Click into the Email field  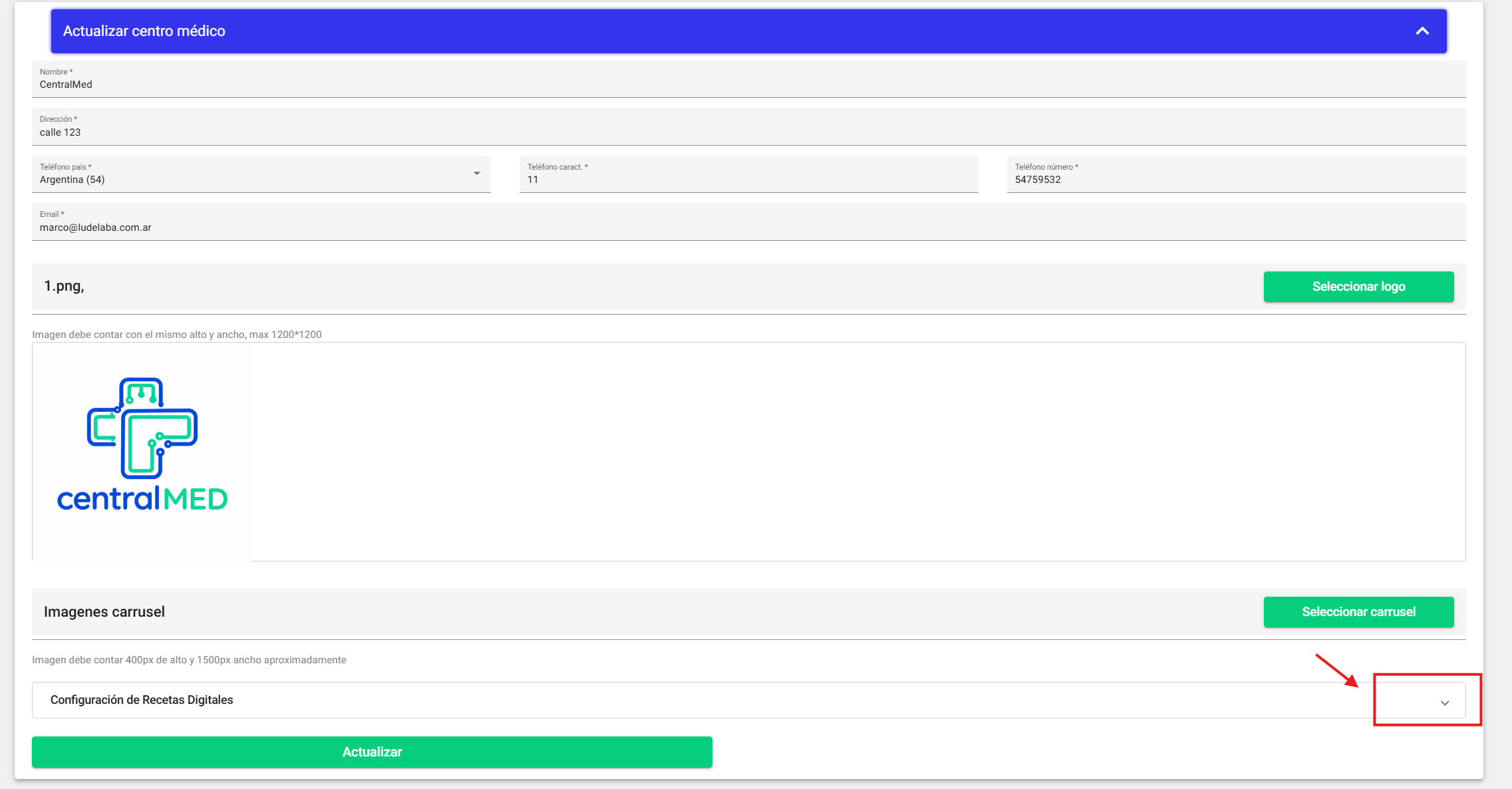coord(748,222)
